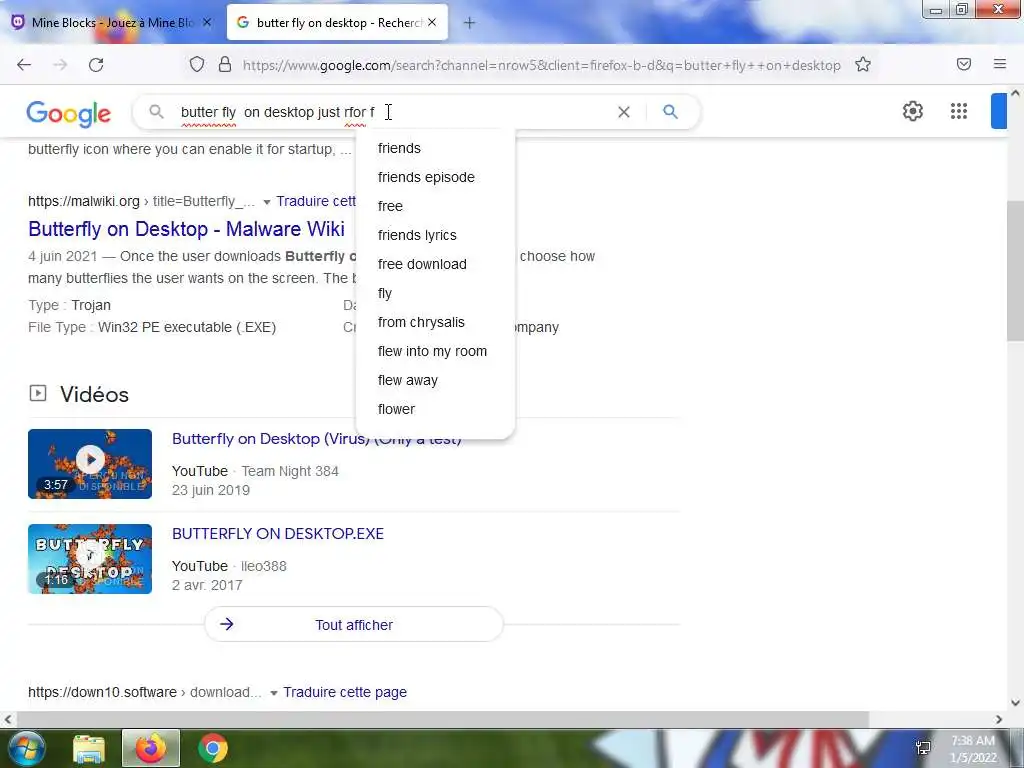
Task: Open BUTTERFLY ON DESKTOP.EXE video link
Action: coord(278,534)
